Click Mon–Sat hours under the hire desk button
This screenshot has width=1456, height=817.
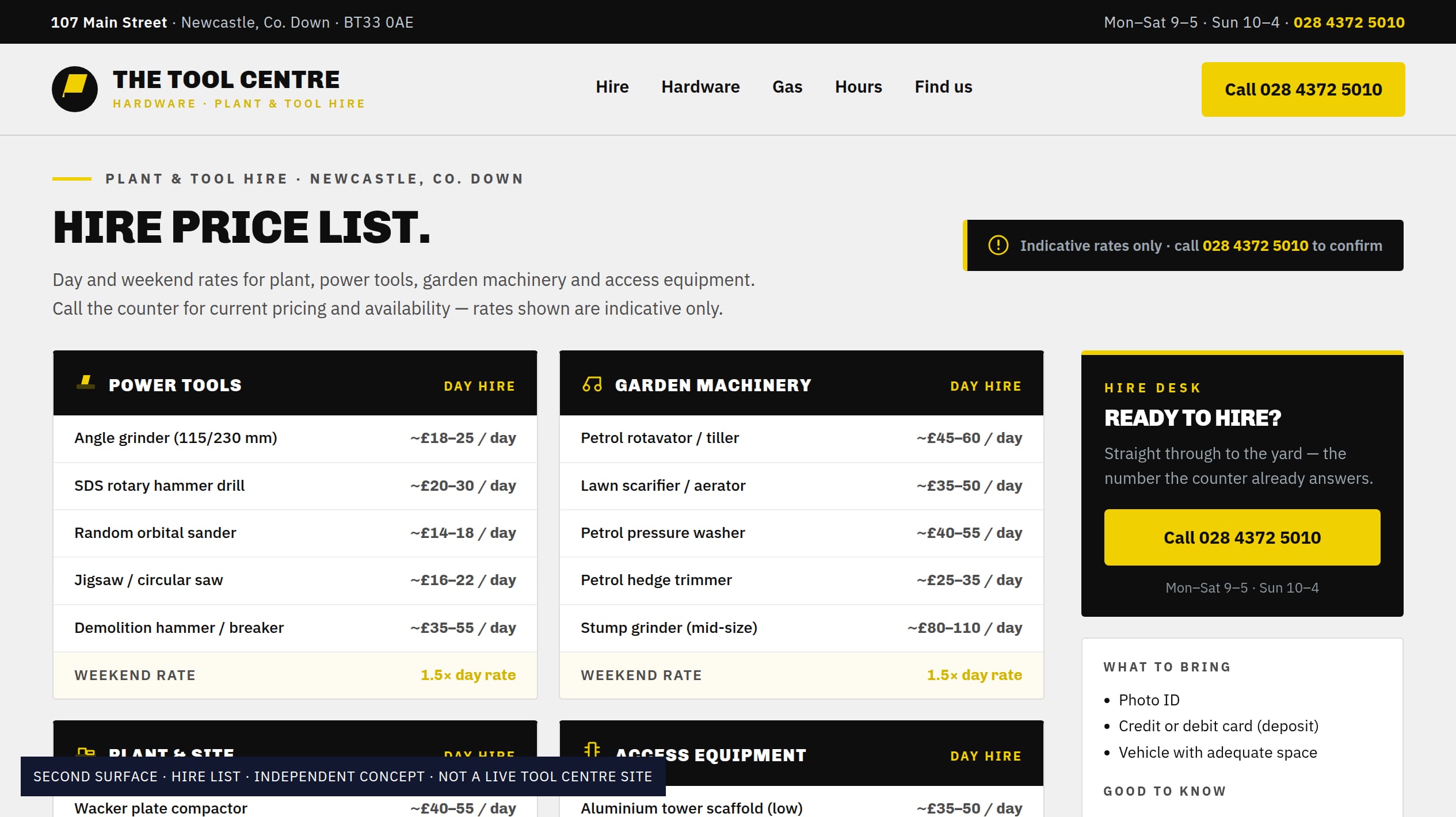point(1242,588)
